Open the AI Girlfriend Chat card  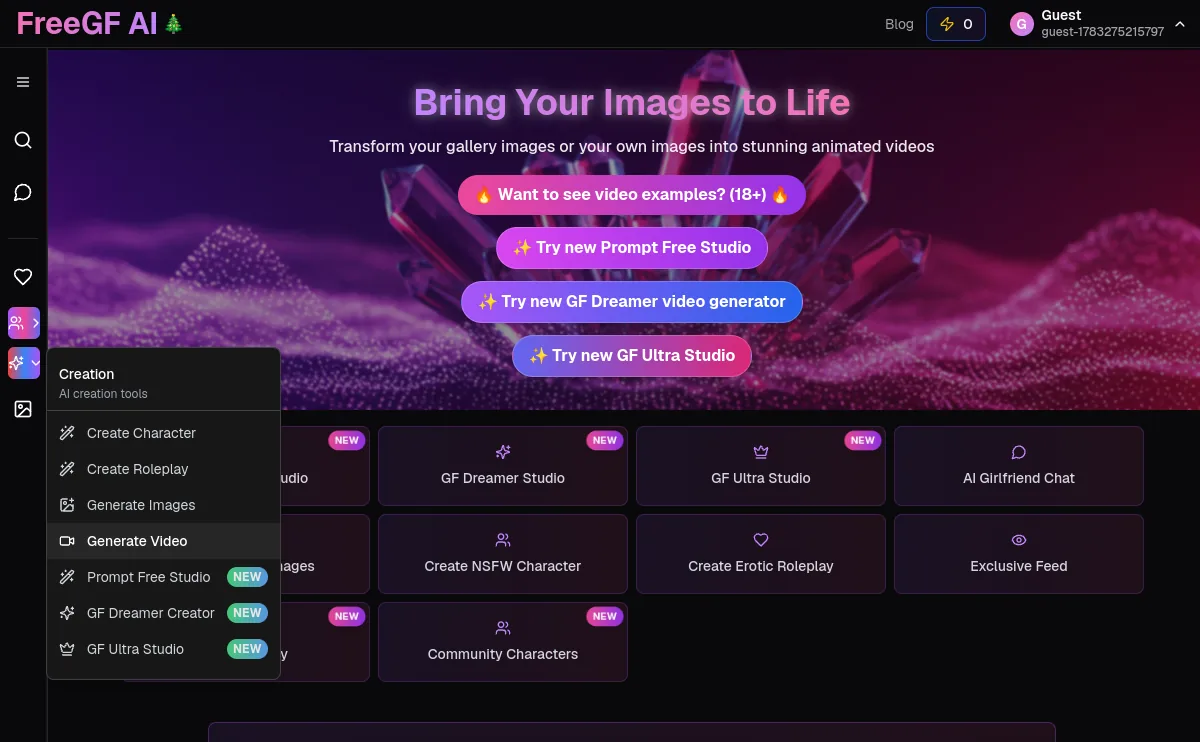coord(1019,466)
